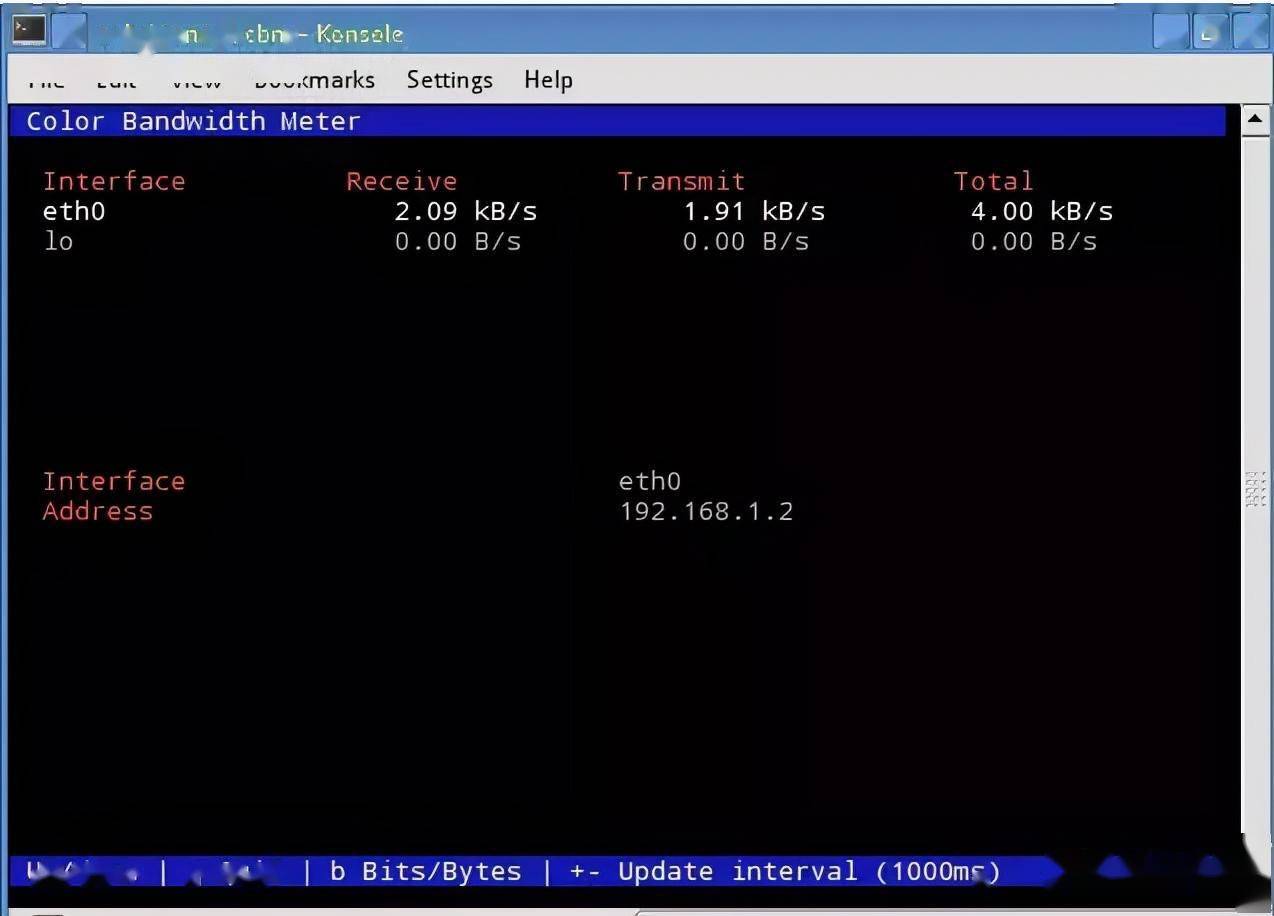Click the Bits/Bytes toggle hint
This screenshot has width=1274, height=916.
point(426,871)
